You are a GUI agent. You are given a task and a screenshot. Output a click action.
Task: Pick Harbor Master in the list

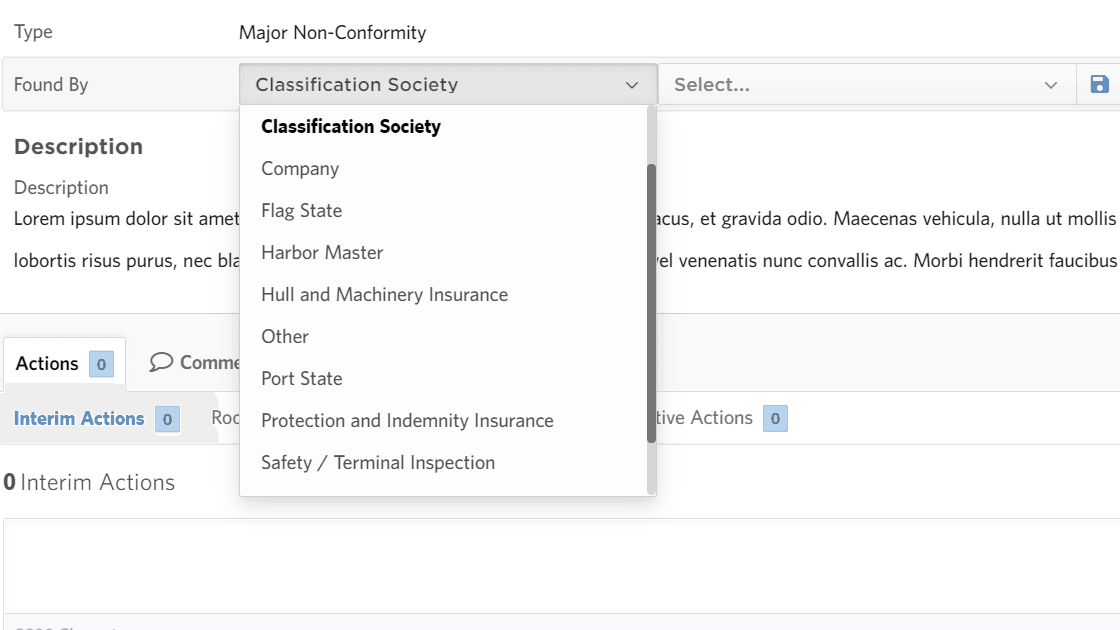[322, 253]
